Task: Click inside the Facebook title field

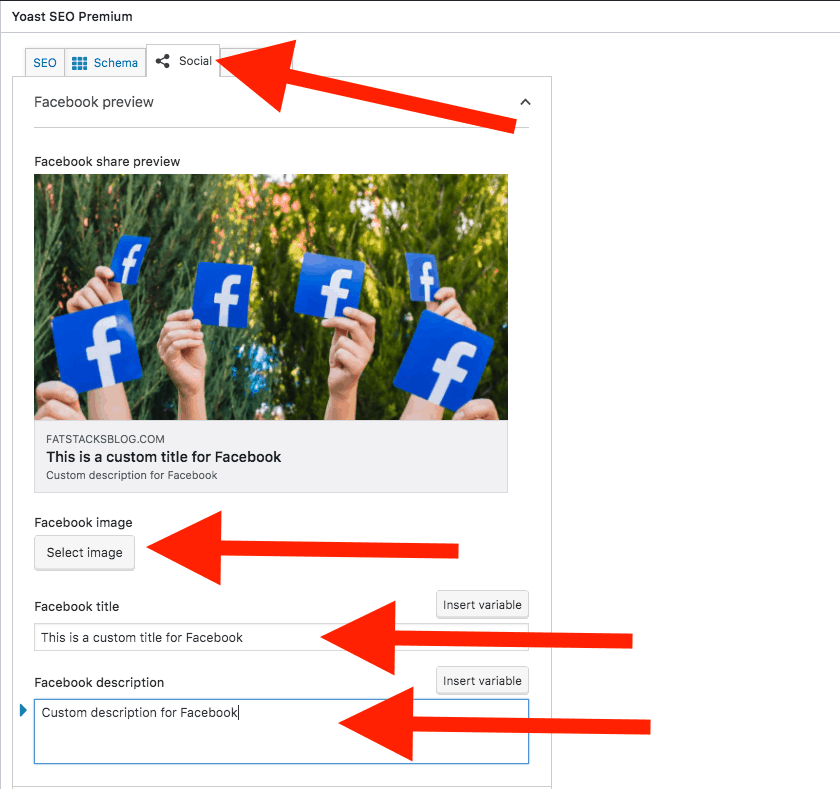Action: point(200,637)
